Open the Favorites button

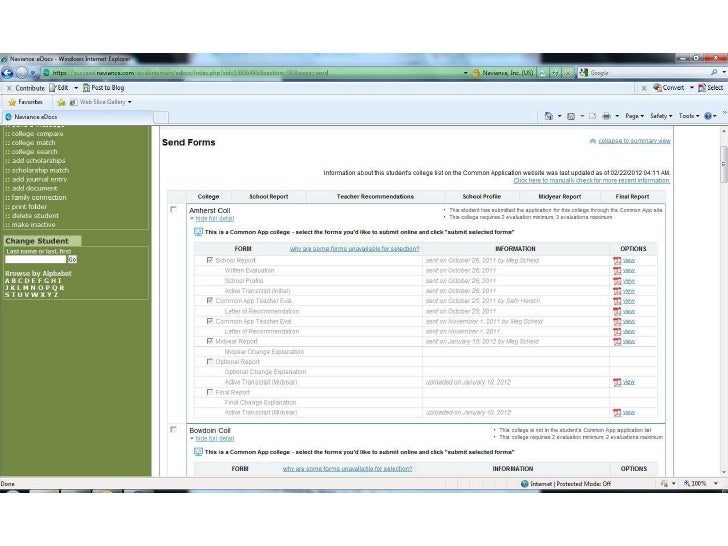point(26,102)
